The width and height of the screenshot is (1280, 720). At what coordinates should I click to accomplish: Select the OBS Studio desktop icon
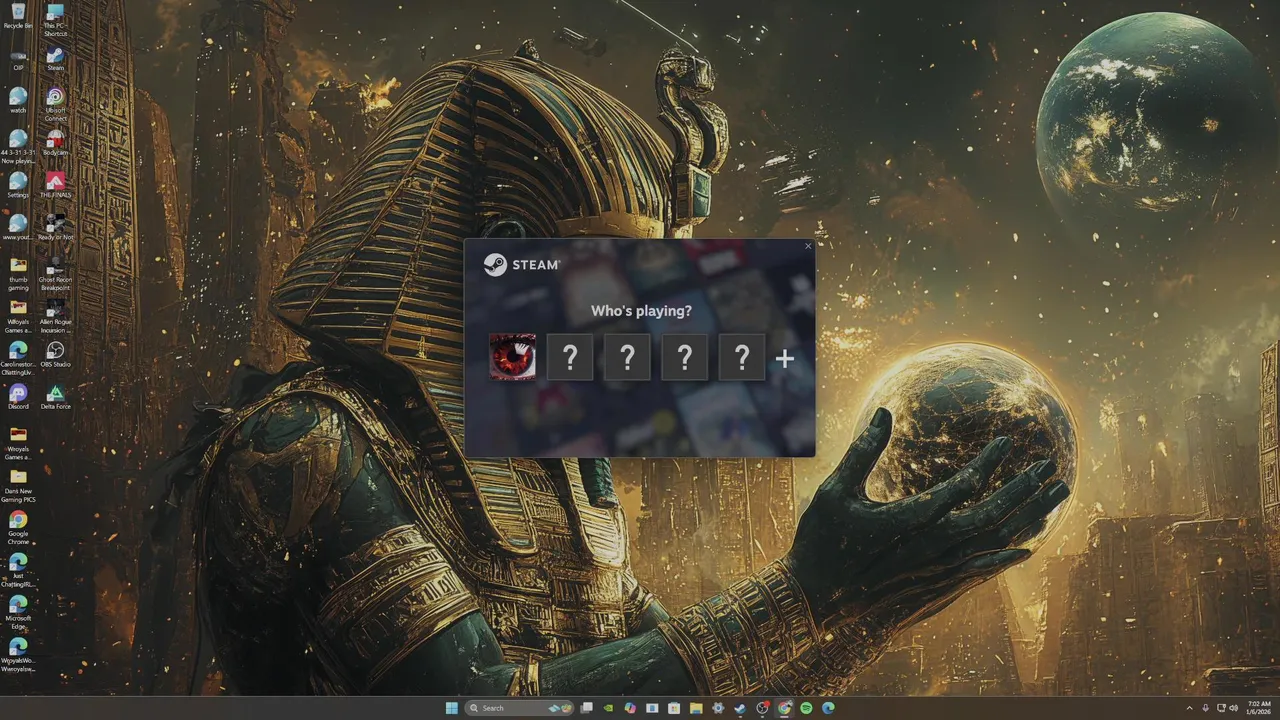pos(55,354)
